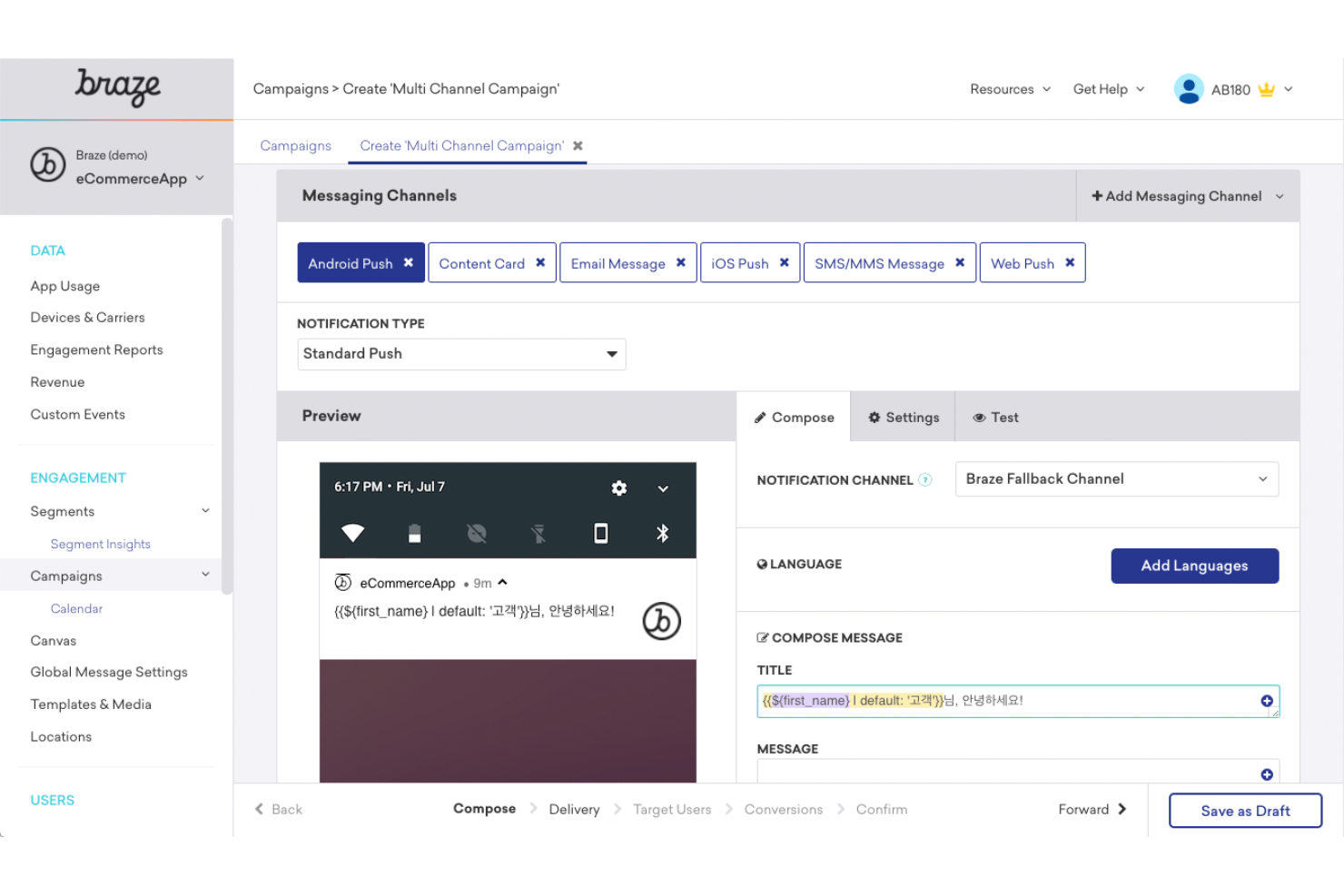The image size is (1344, 896).
Task: Remove the Content Card channel
Action: coord(540,262)
